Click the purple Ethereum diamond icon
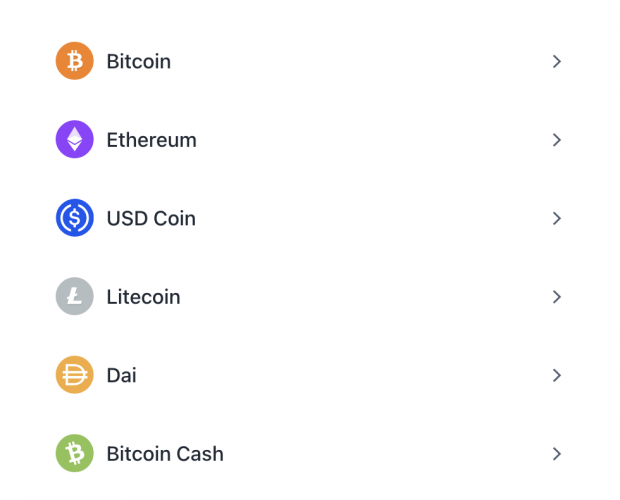Image resolution: width=620 pixels, height=500 pixels. tap(74, 139)
